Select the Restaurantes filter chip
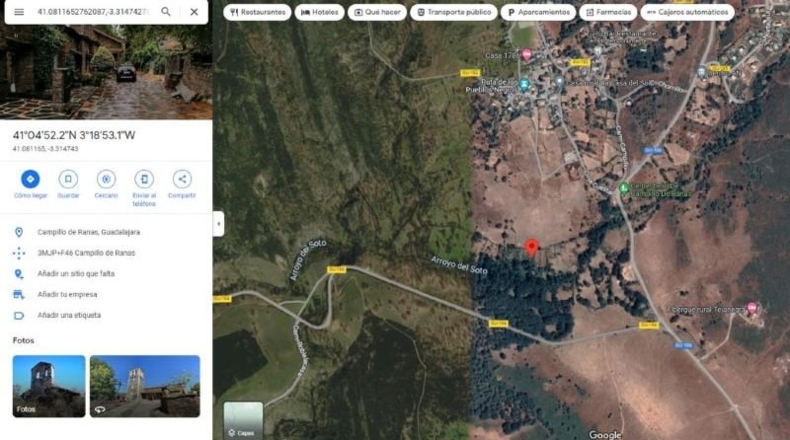790x440 pixels. 257,12
